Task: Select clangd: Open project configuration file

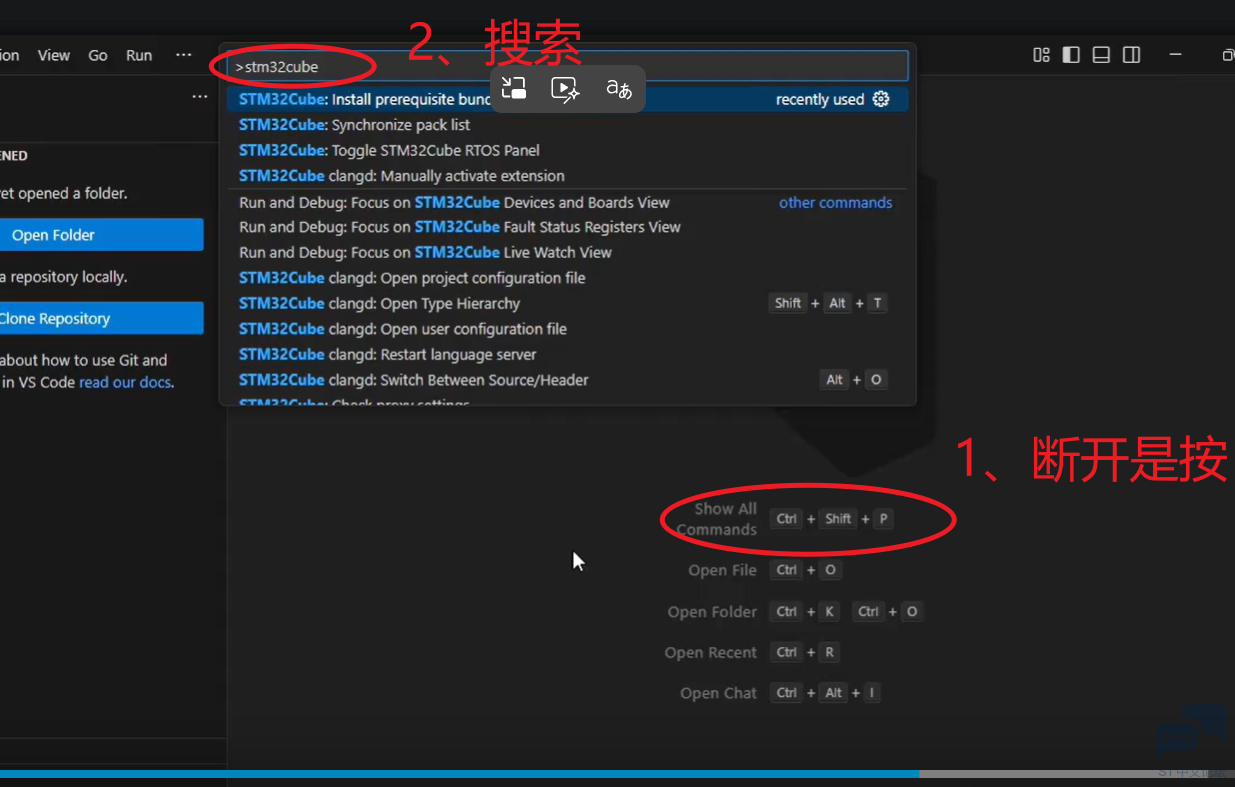Action: 567,278
